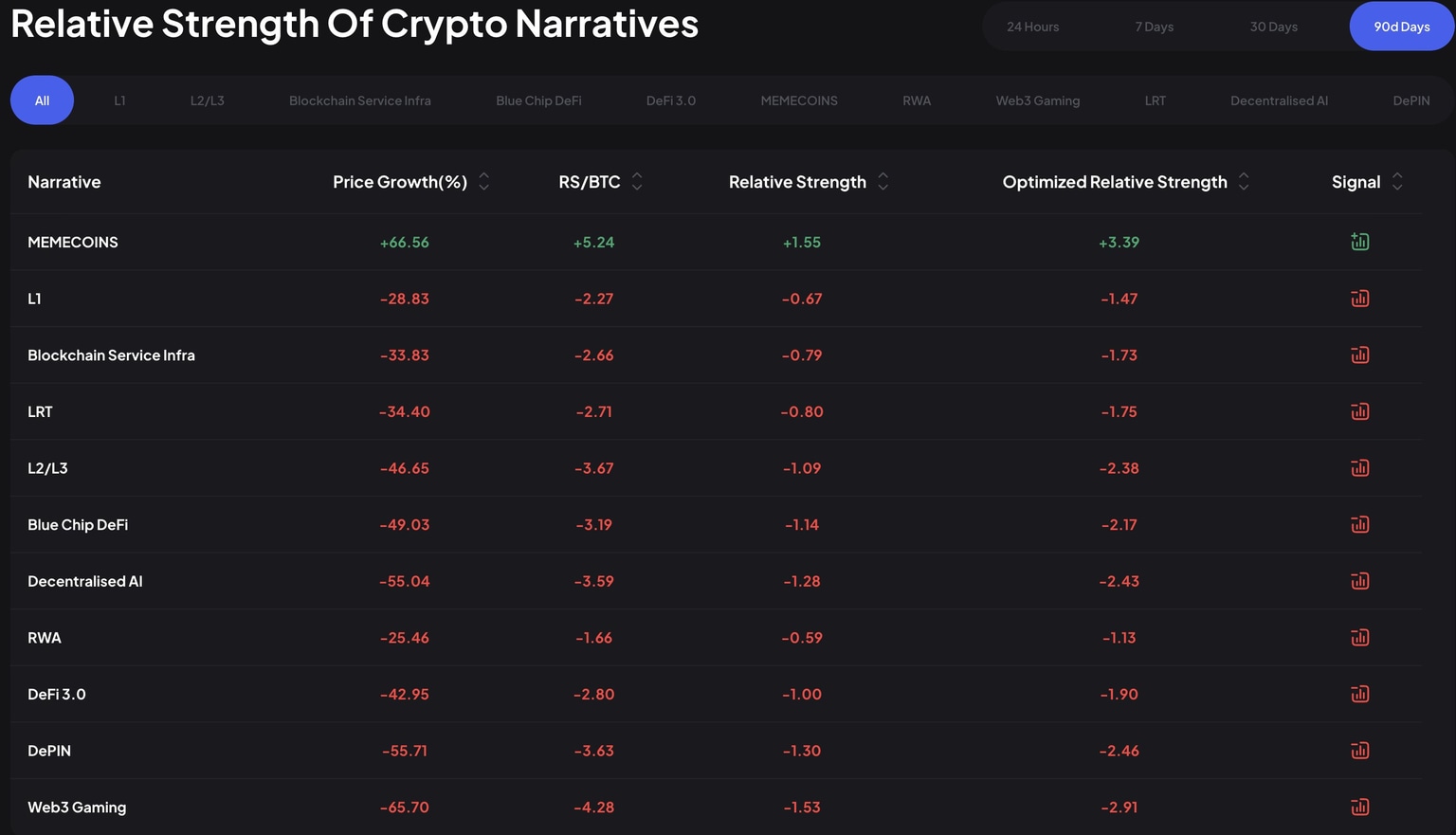Open the RWA row signal icon
Image resolution: width=1456 pixels, height=835 pixels.
1359,638
